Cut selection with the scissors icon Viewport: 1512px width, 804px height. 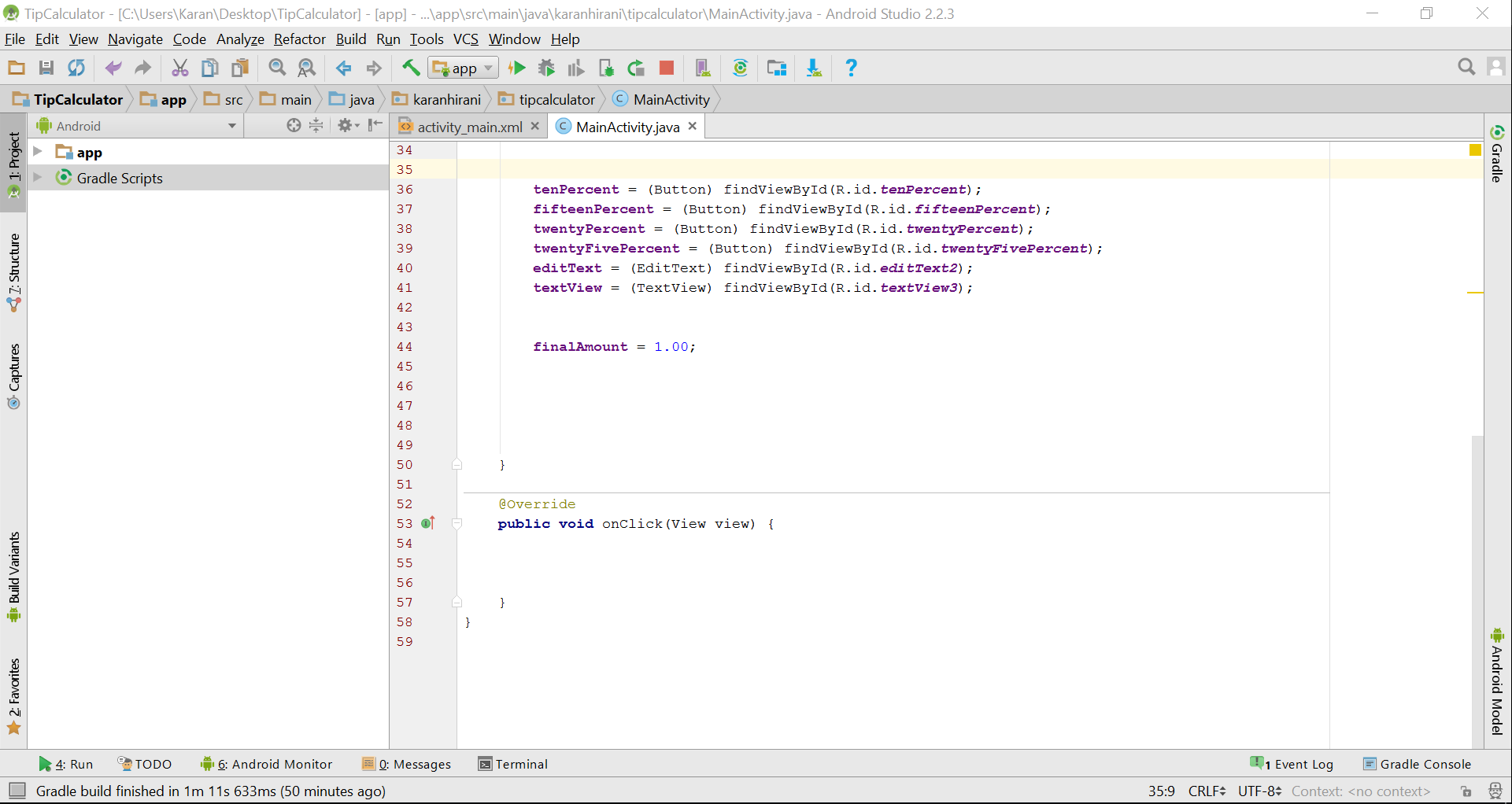pyautogui.click(x=180, y=68)
